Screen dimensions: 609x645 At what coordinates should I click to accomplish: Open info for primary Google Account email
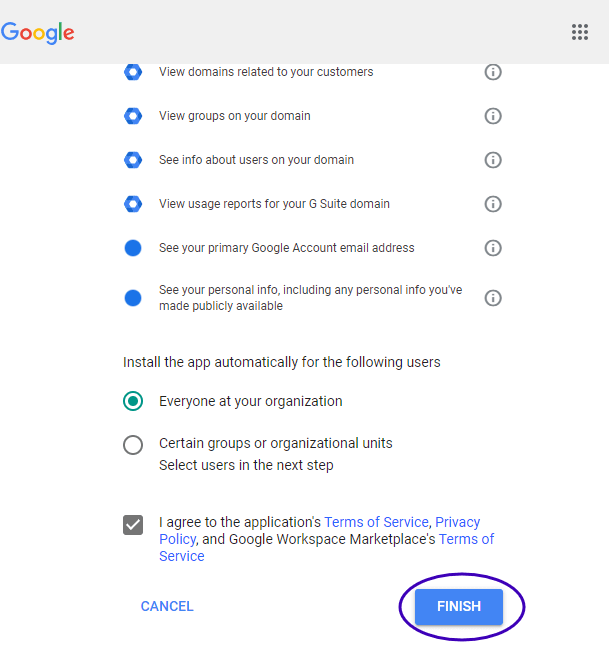[x=492, y=248]
